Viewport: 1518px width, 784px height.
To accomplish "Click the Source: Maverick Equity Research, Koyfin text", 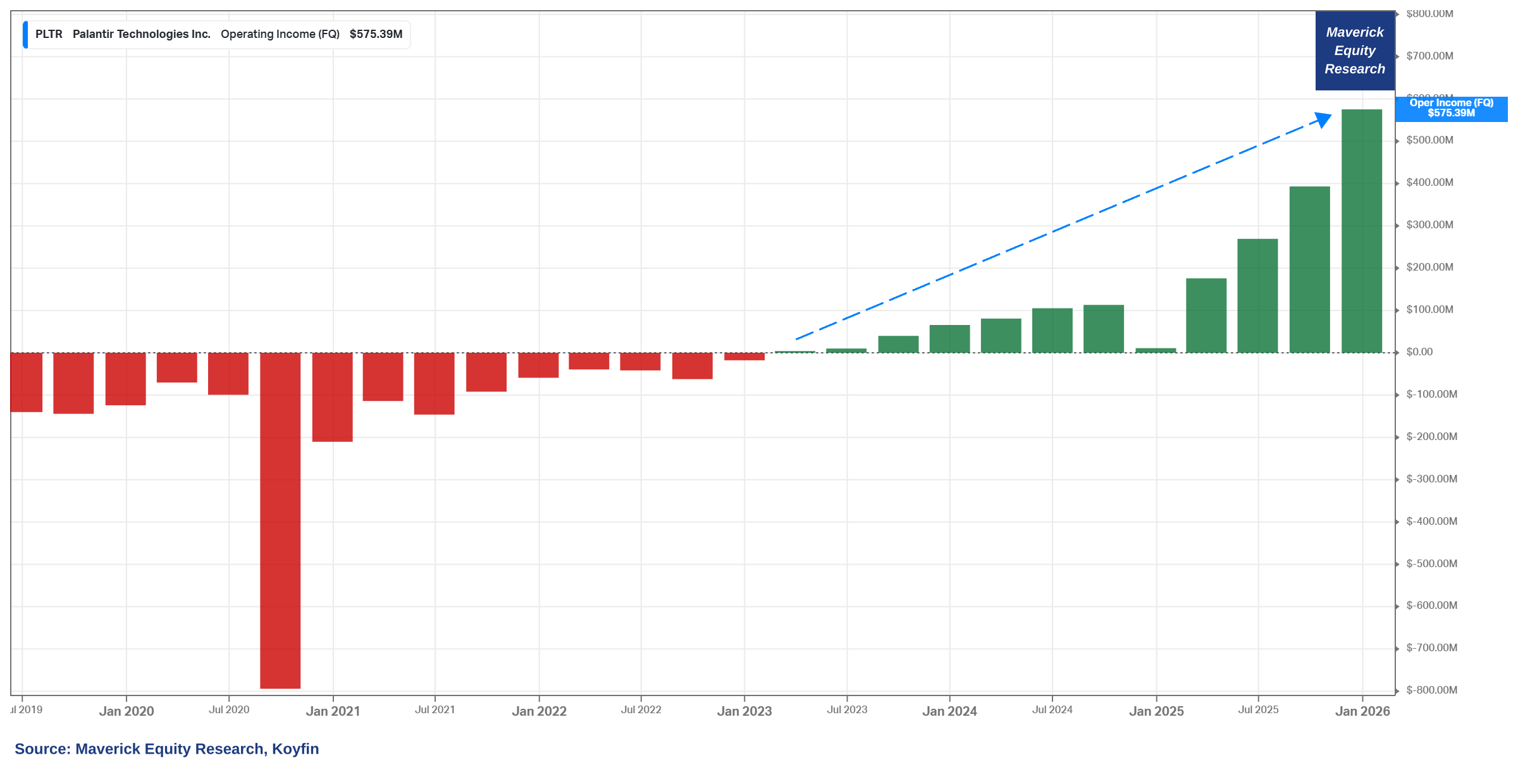I will coord(166,749).
